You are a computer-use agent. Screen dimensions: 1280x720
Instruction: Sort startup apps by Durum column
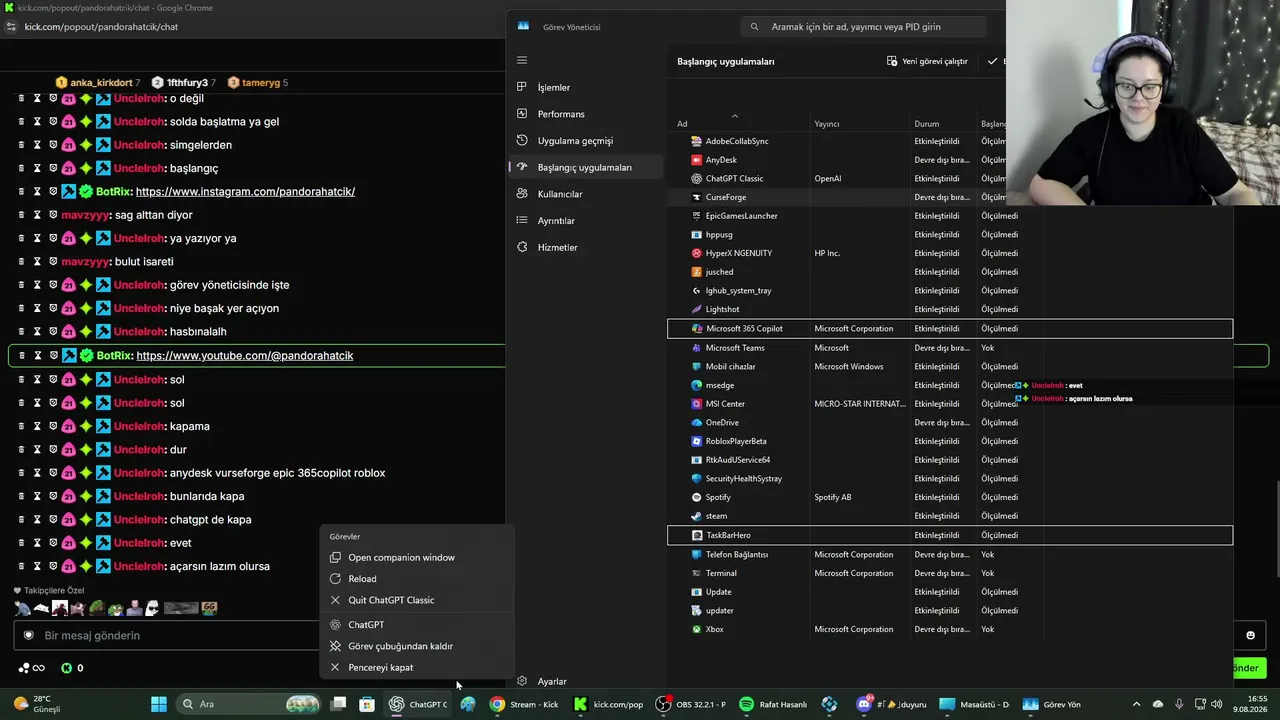click(x=927, y=124)
